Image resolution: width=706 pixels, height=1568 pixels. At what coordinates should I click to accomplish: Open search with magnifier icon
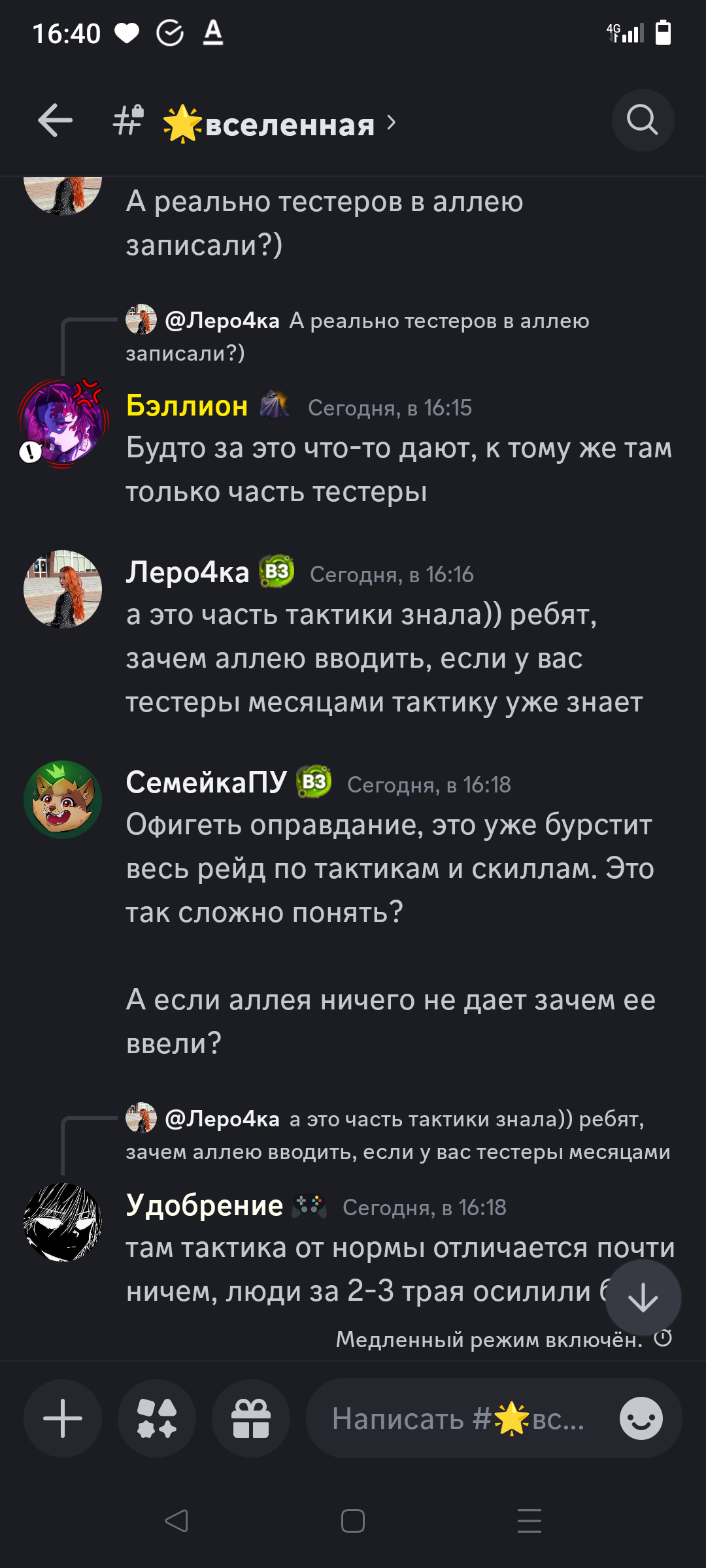pos(643,120)
